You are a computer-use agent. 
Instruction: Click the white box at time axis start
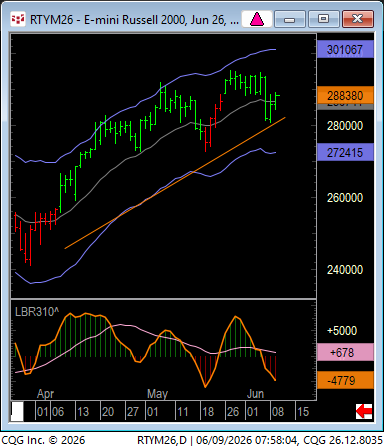pos(17,411)
